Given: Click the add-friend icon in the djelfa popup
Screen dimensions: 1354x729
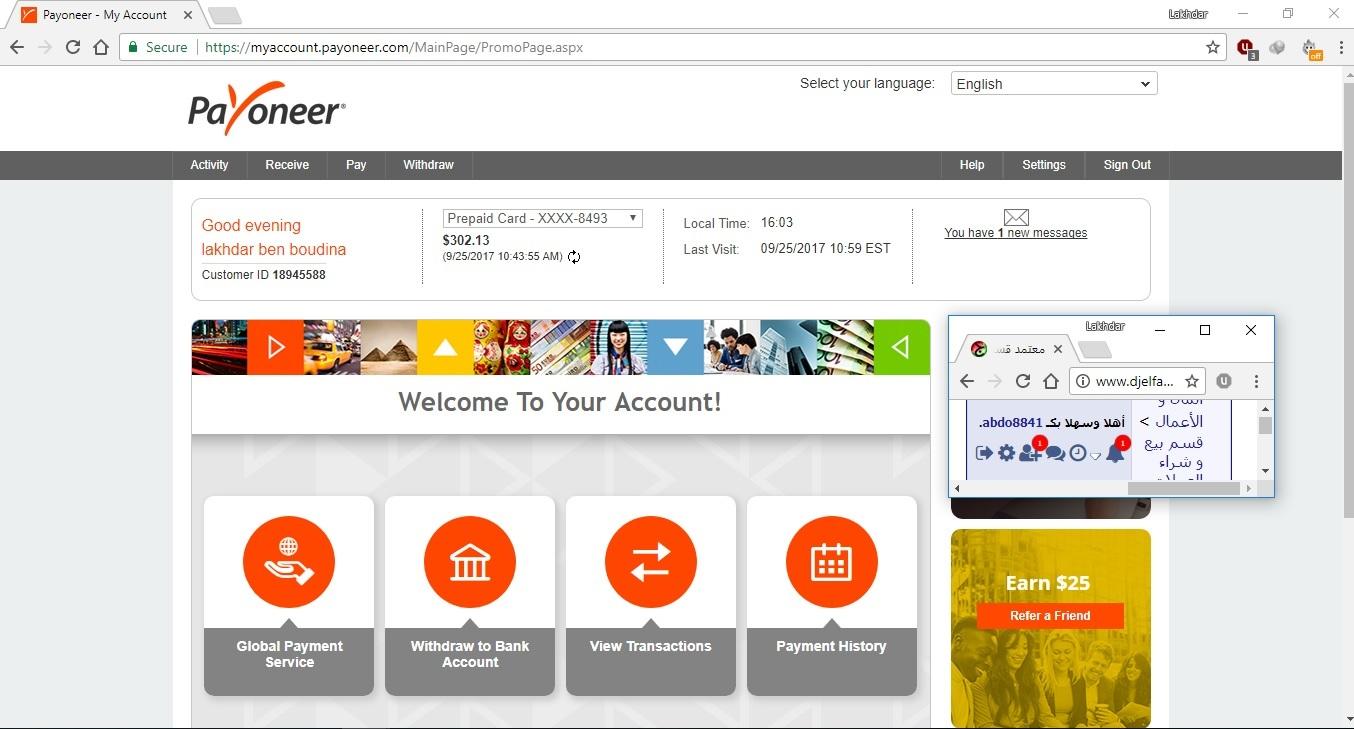Looking at the screenshot, I should [1030, 453].
